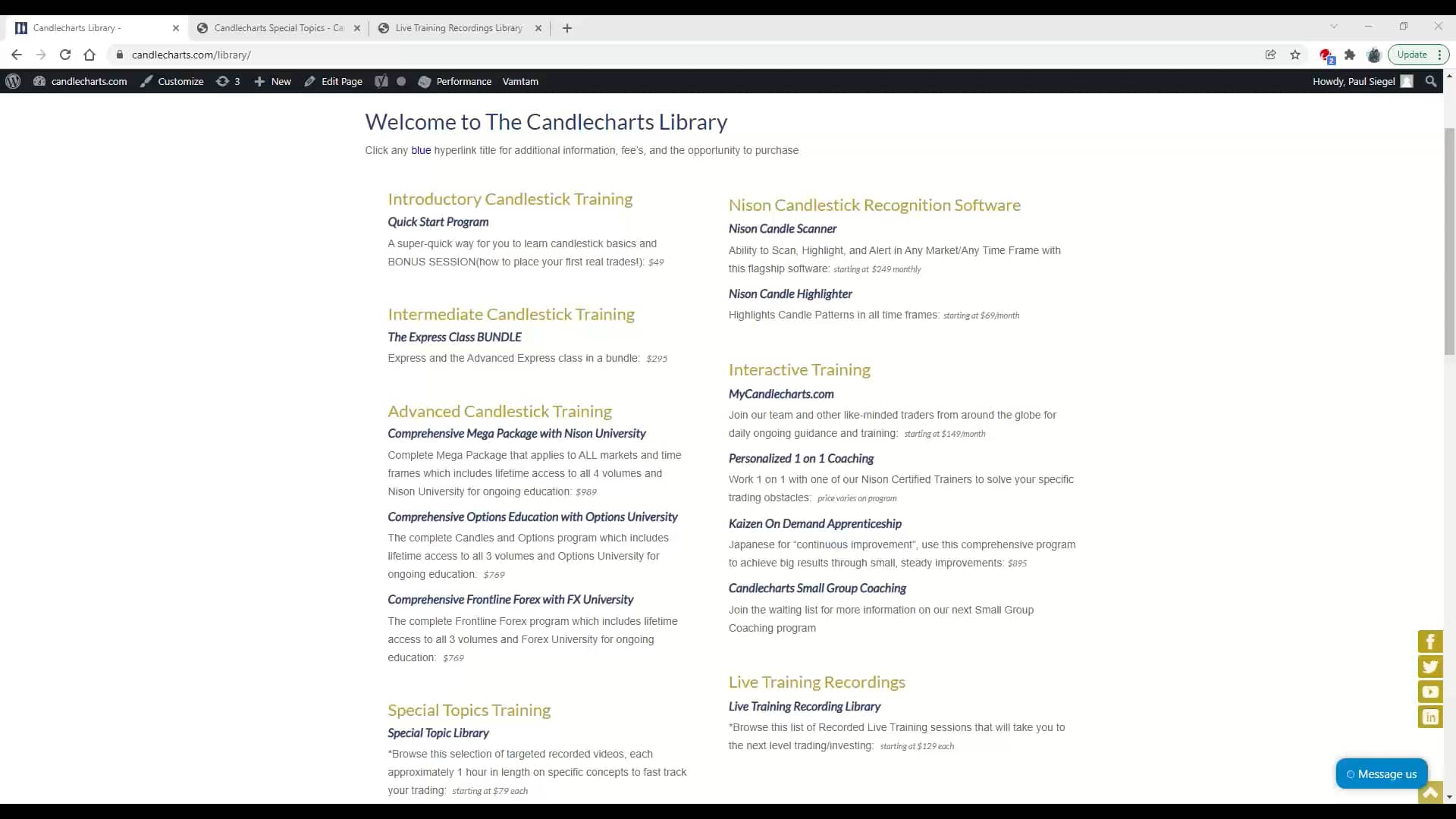Reload the current page
Viewport: 1456px width, 819px height.
point(65,55)
